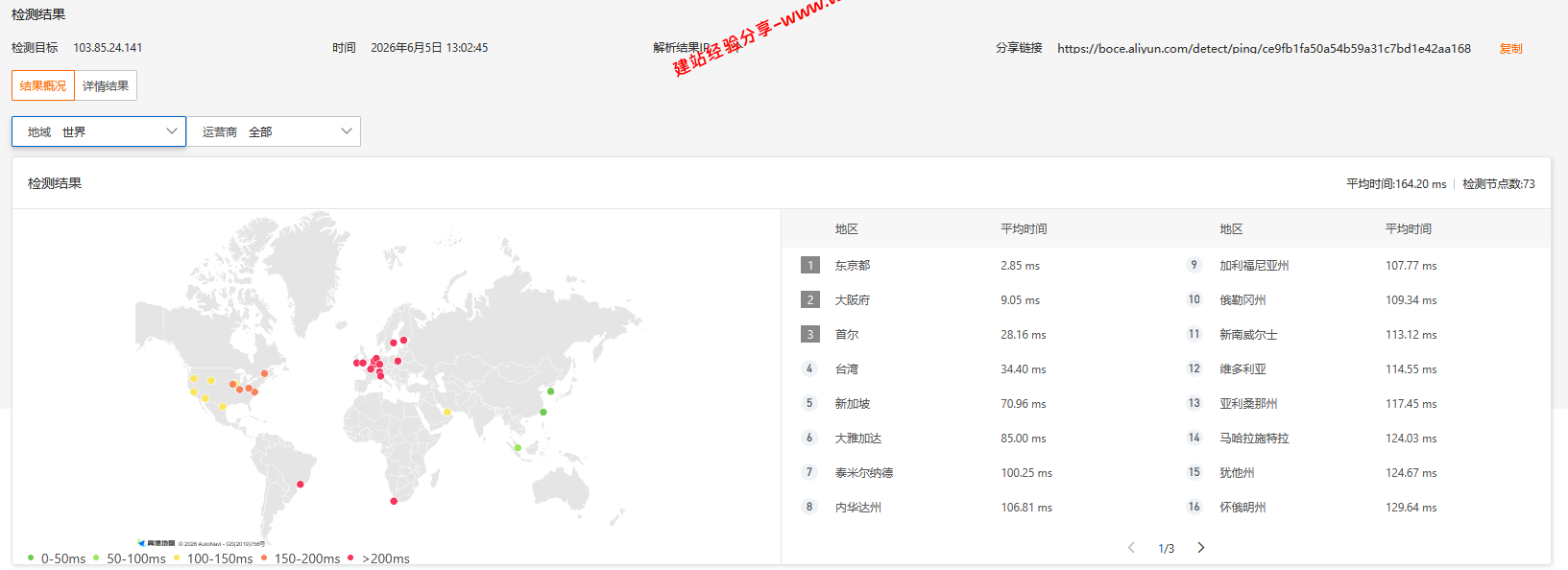1568x570 pixels.
Task: Click the 犹他州 region text
Action: (x=1237, y=473)
